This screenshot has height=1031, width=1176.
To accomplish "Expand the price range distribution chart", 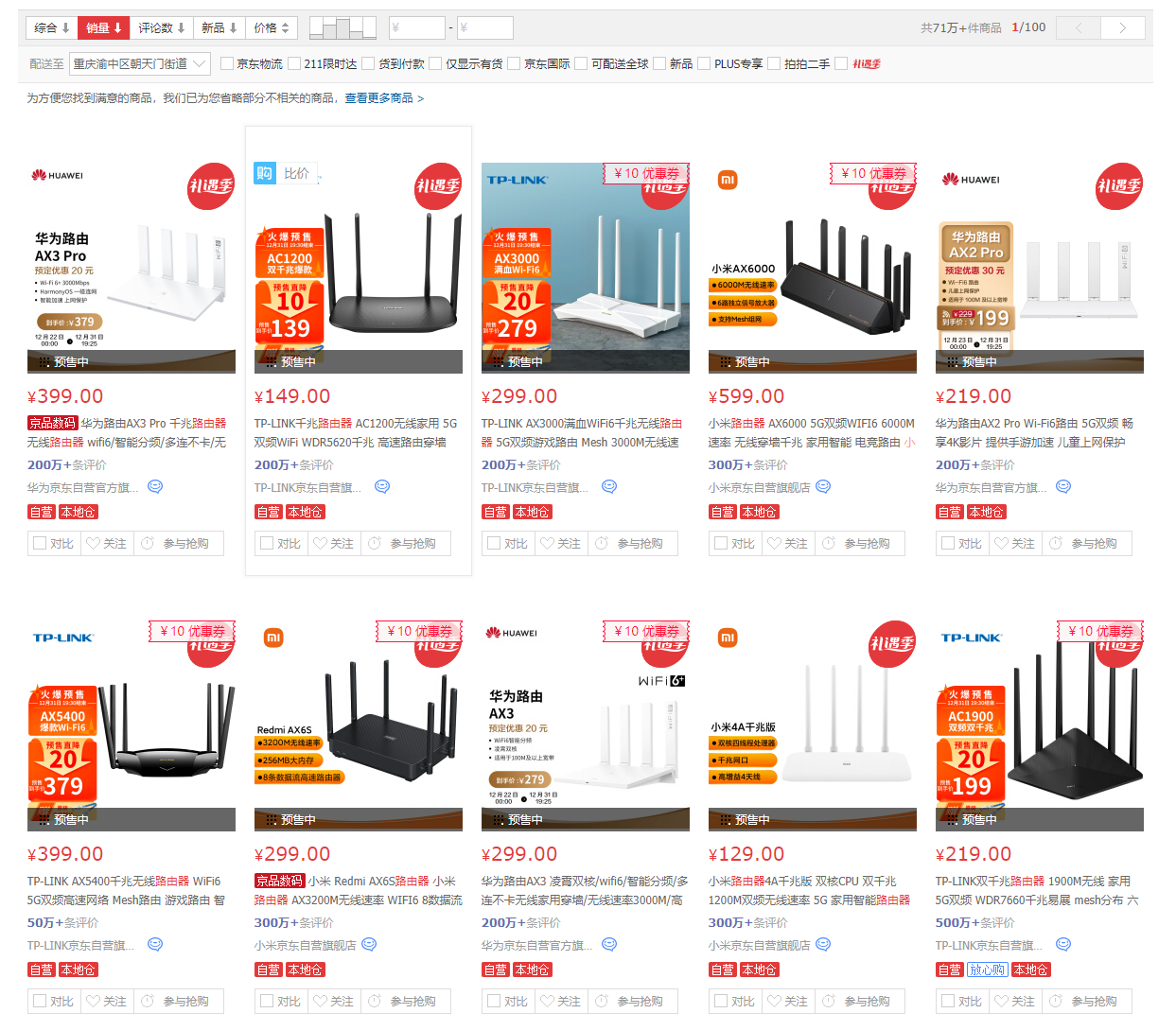I will [x=342, y=28].
